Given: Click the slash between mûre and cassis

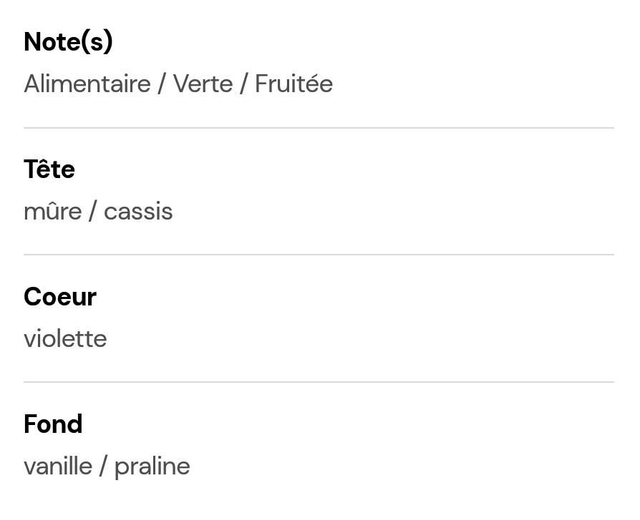Looking at the screenshot, I should [92, 211].
